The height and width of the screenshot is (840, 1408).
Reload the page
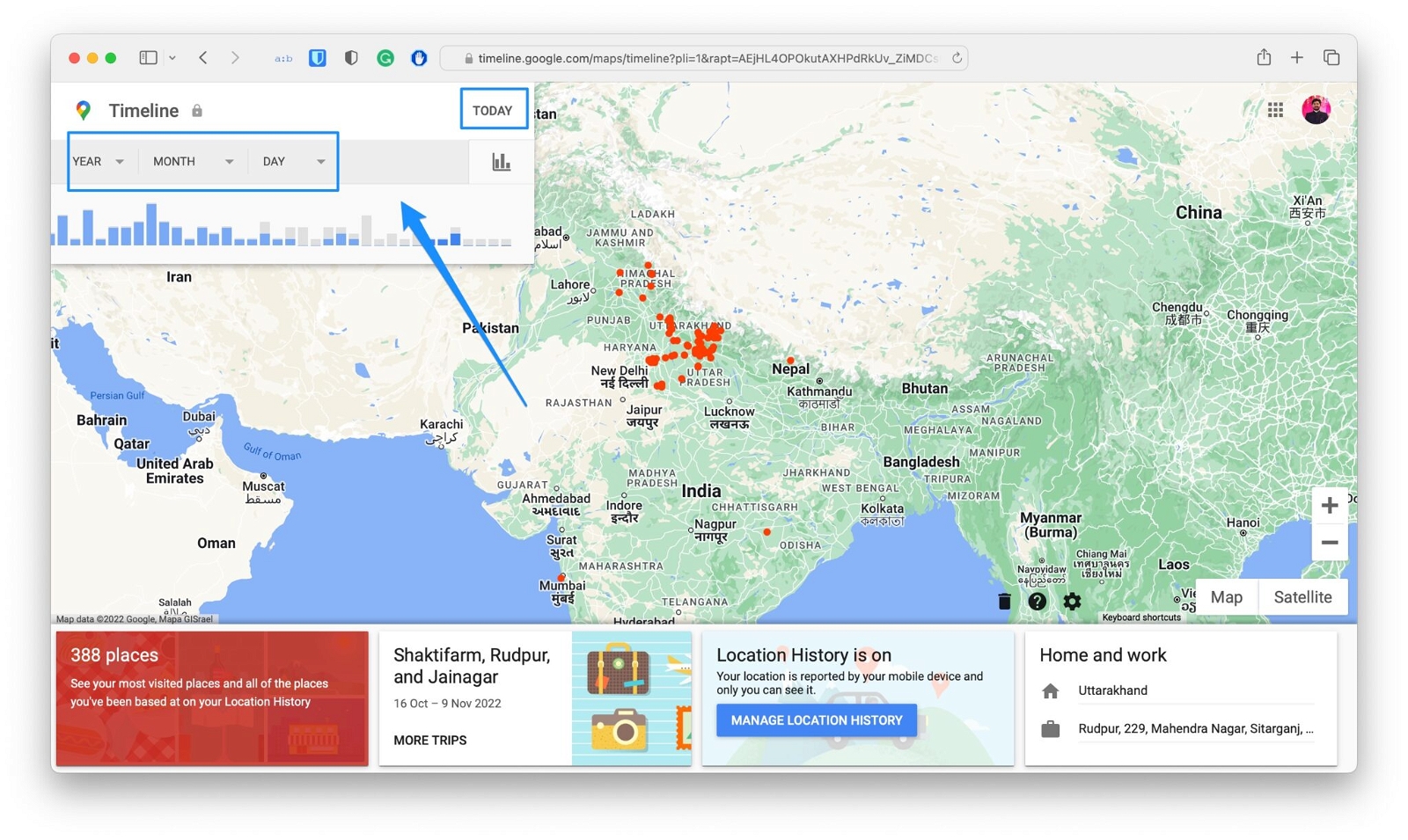(x=957, y=58)
